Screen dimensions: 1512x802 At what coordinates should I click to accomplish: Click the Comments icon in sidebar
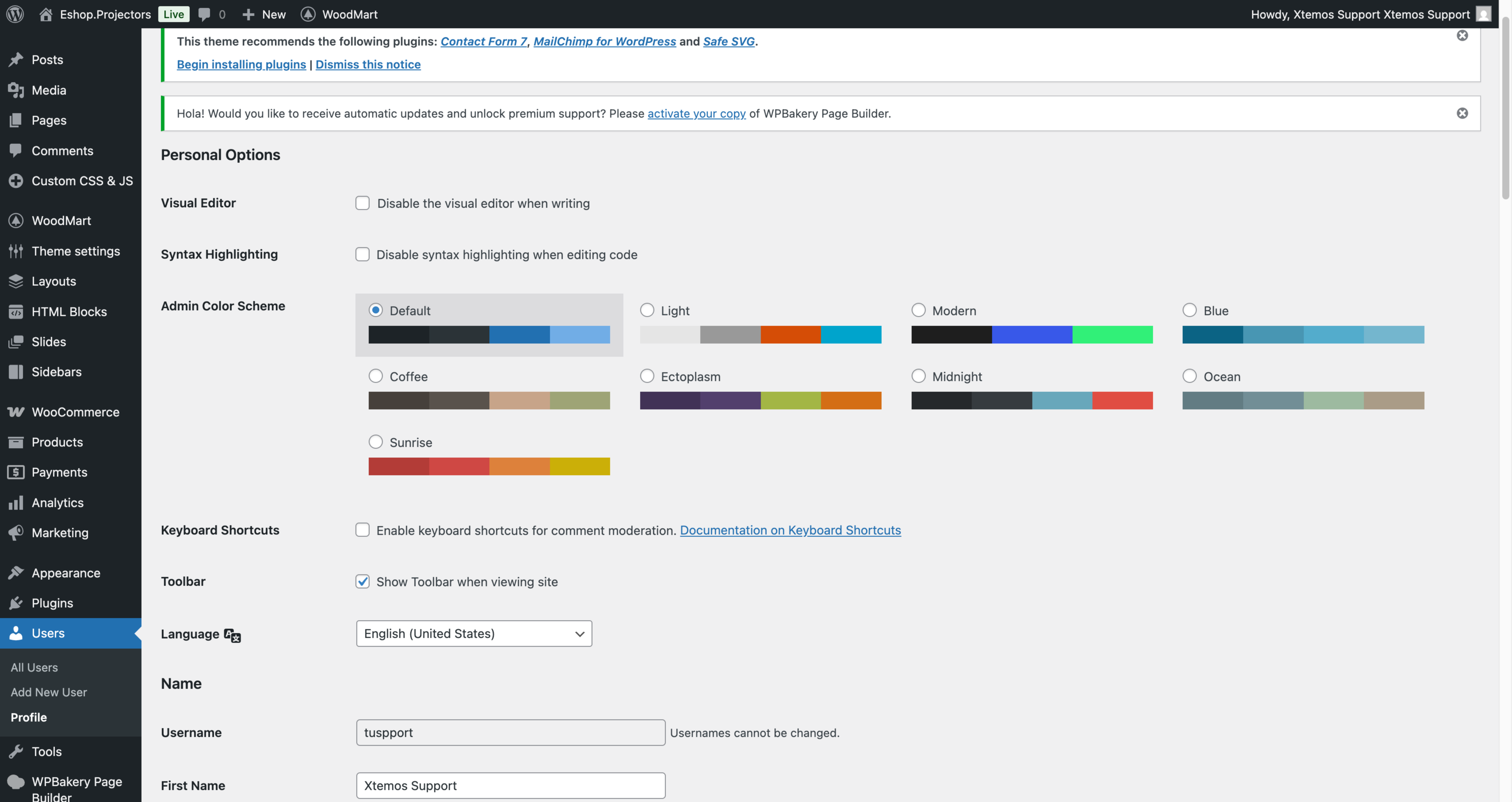coord(16,150)
